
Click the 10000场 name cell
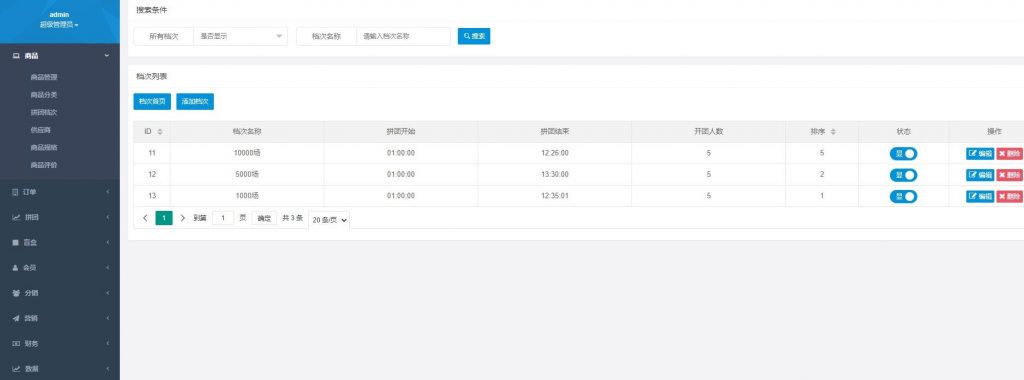point(248,153)
